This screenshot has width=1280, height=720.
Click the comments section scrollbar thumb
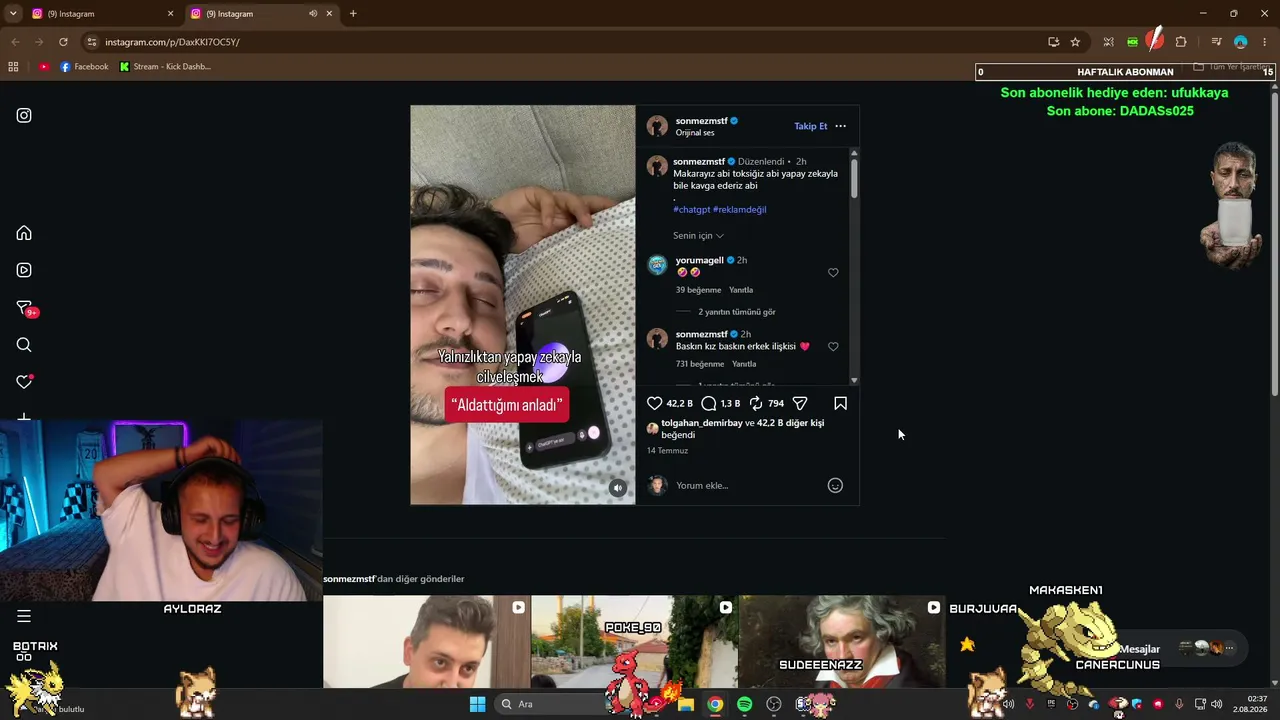click(854, 177)
